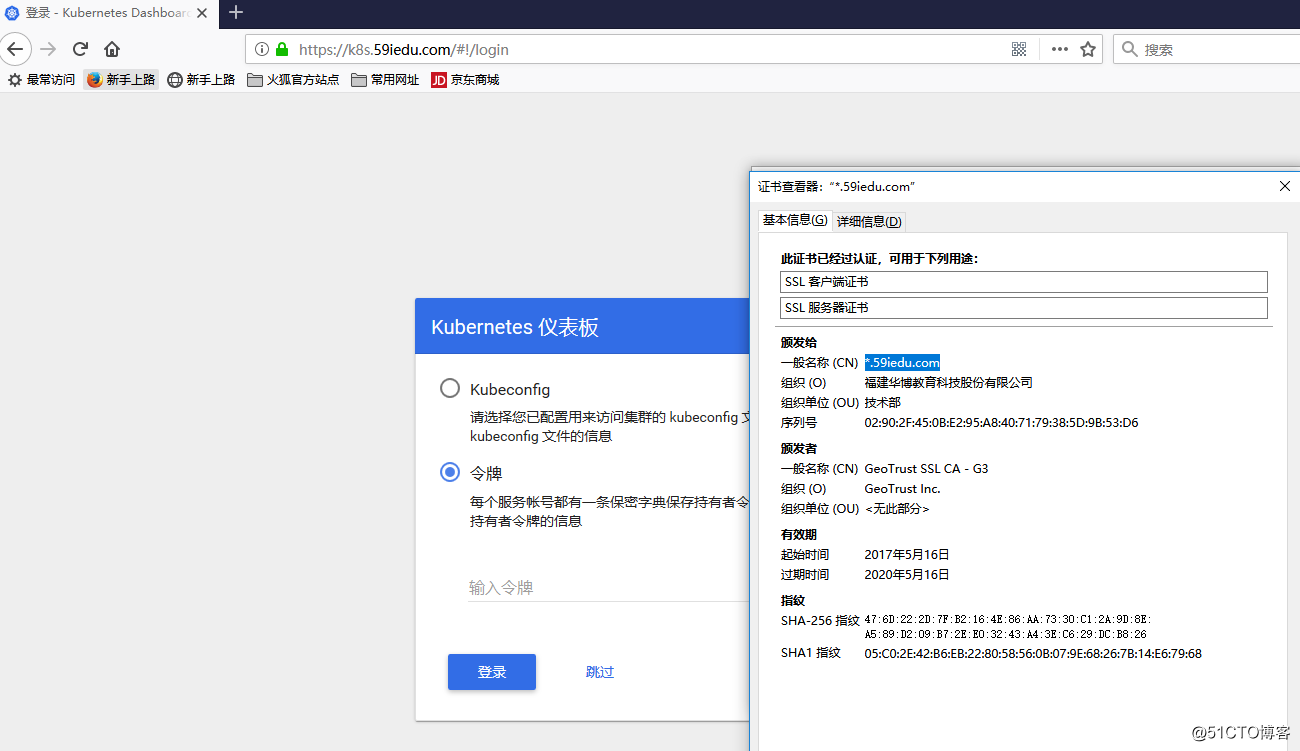Select the Kubeconfig radio option
This screenshot has height=751, width=1300.
pyautogui.click(x=450, y=388)
